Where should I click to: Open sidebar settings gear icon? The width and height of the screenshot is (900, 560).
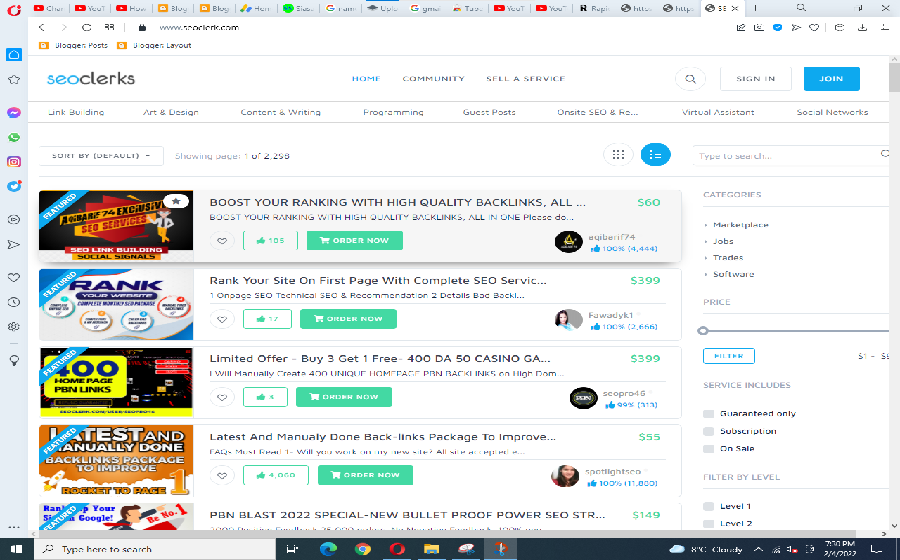[x=14, y=326]
